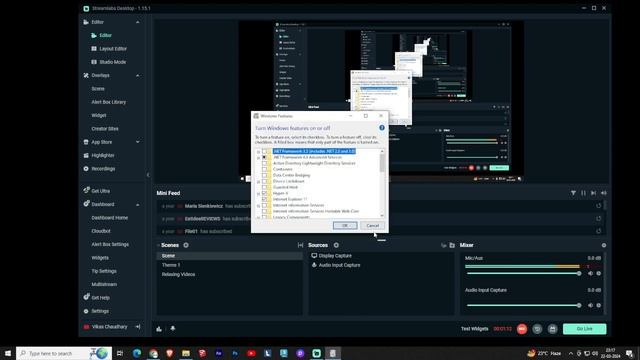This screenshot has height=360, width=640.
Task: Click the Windows Start button
Action: click(7, 353)
